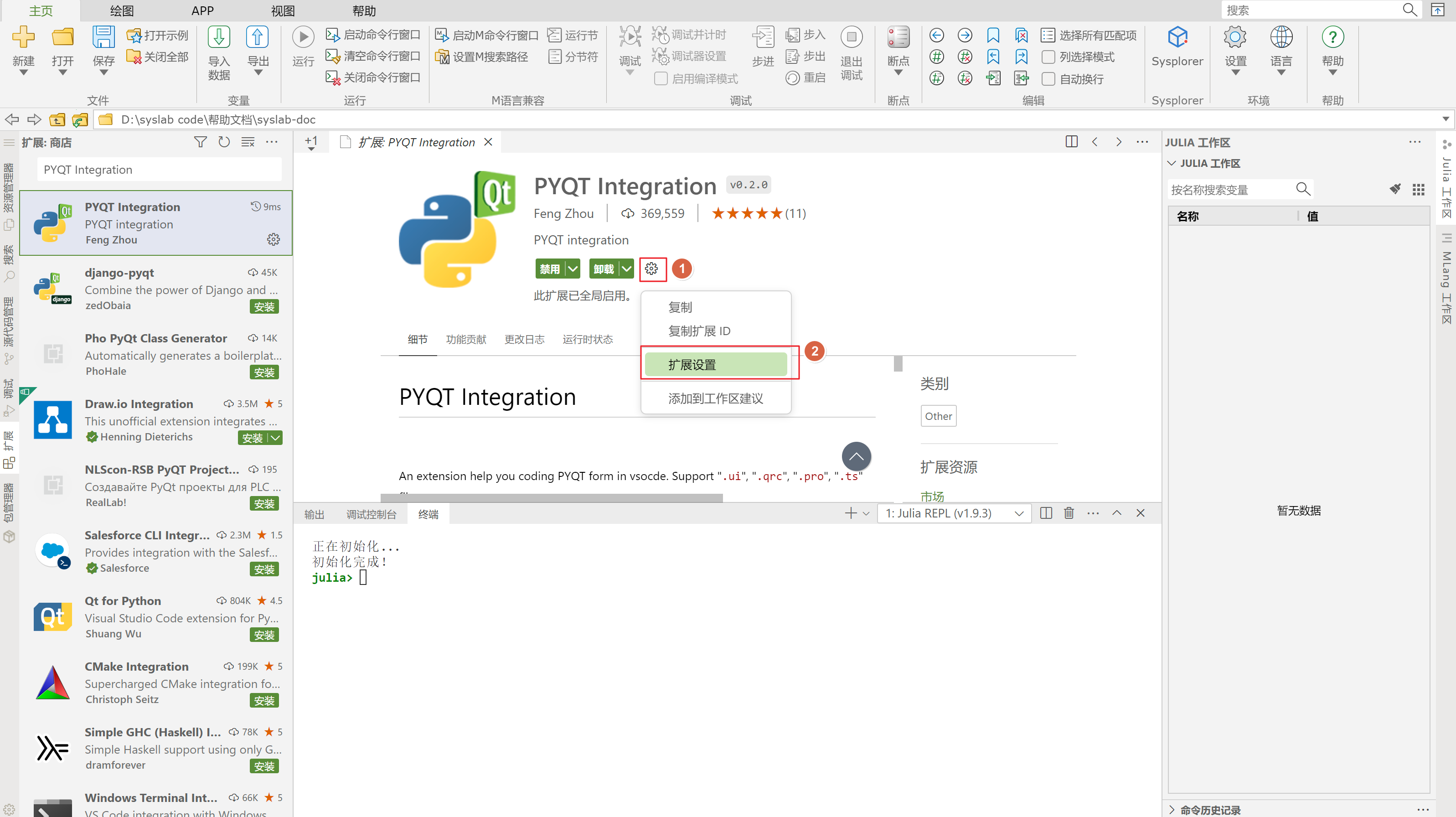
Task: Open the 导出 dropdown arrow
Action: 258,73
